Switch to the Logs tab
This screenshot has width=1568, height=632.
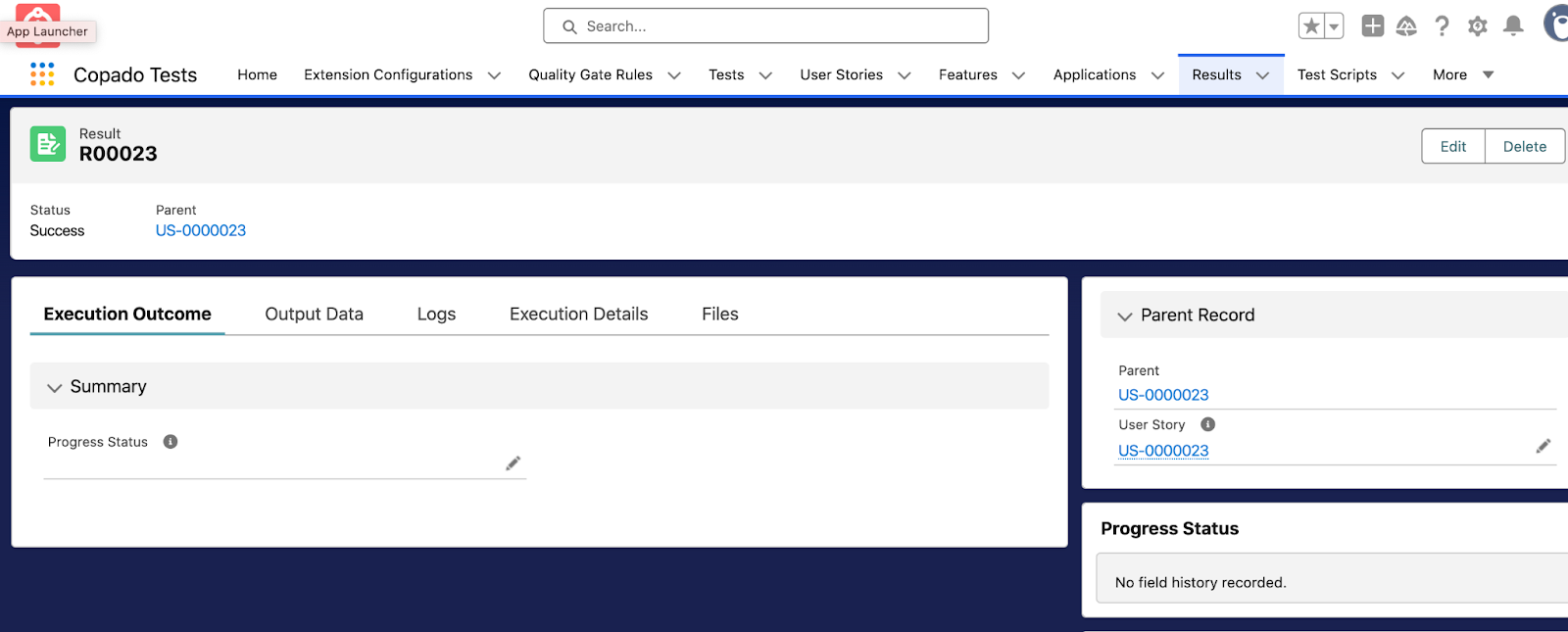pyautogui.click(x=436, y=314)
